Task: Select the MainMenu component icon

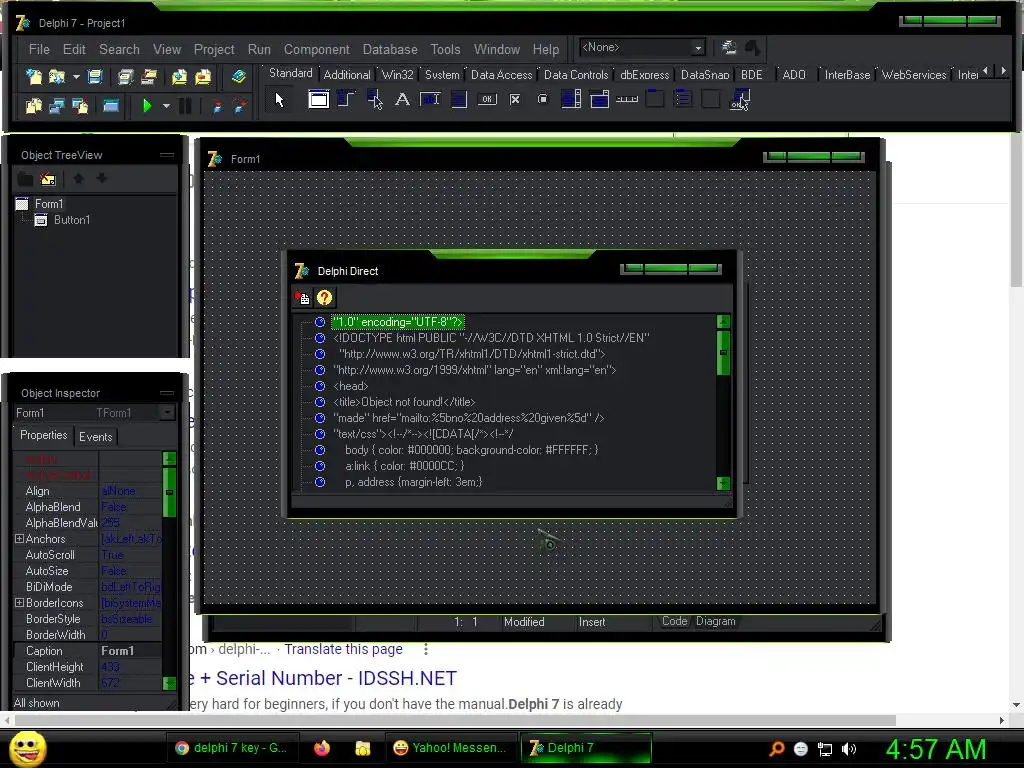Action: tap(346, 99)
